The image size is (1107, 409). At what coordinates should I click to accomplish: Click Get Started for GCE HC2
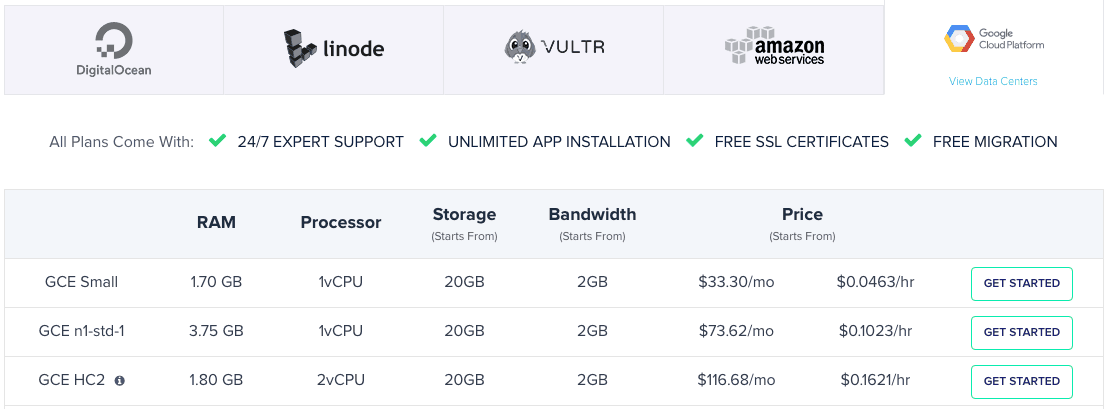(x=1022, y=381)
